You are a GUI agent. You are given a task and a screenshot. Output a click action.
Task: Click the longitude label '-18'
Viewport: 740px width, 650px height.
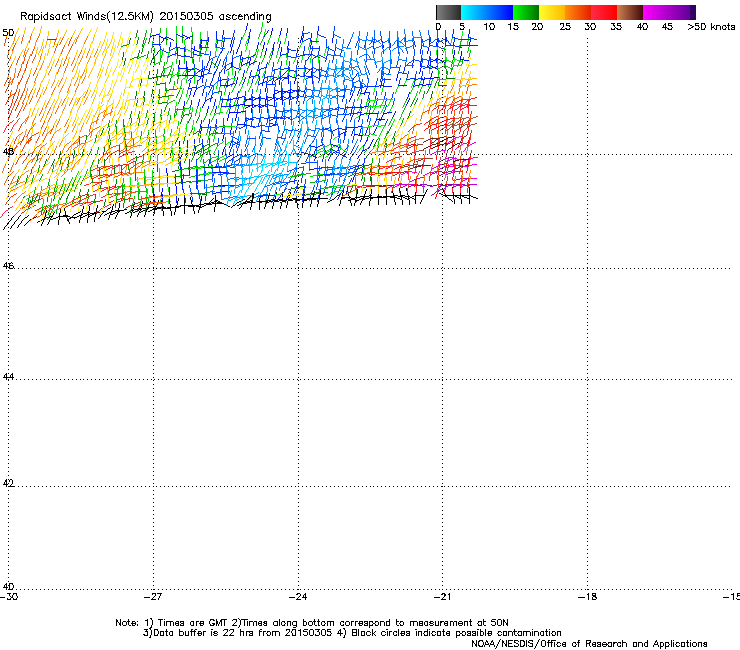click(x=587, y=597)
